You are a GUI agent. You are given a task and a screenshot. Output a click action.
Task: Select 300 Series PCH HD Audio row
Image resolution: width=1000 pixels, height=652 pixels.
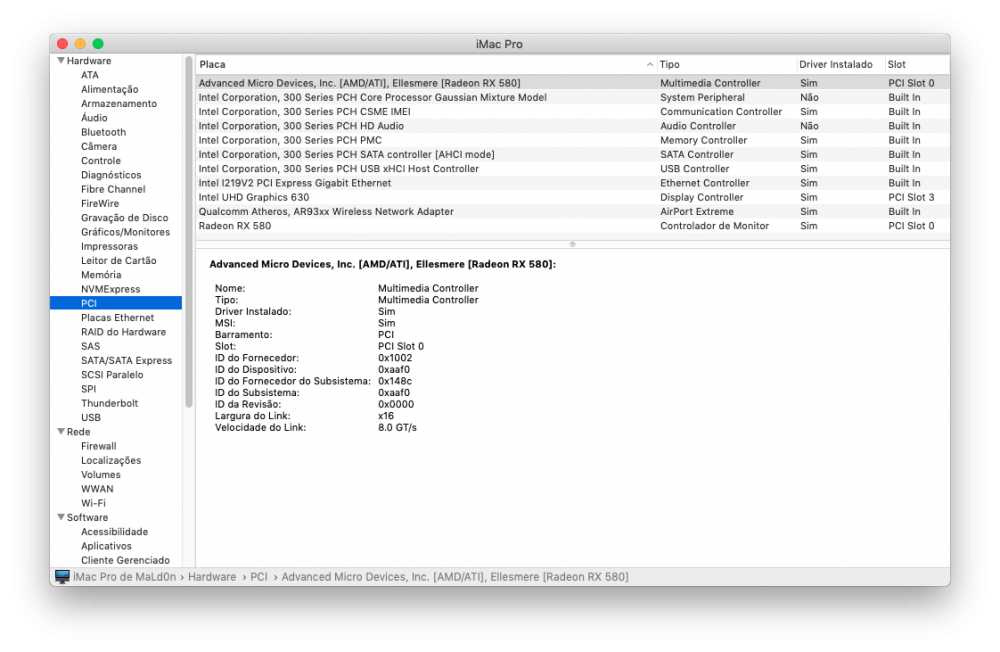pyautogui.click(x=573, y=126)
